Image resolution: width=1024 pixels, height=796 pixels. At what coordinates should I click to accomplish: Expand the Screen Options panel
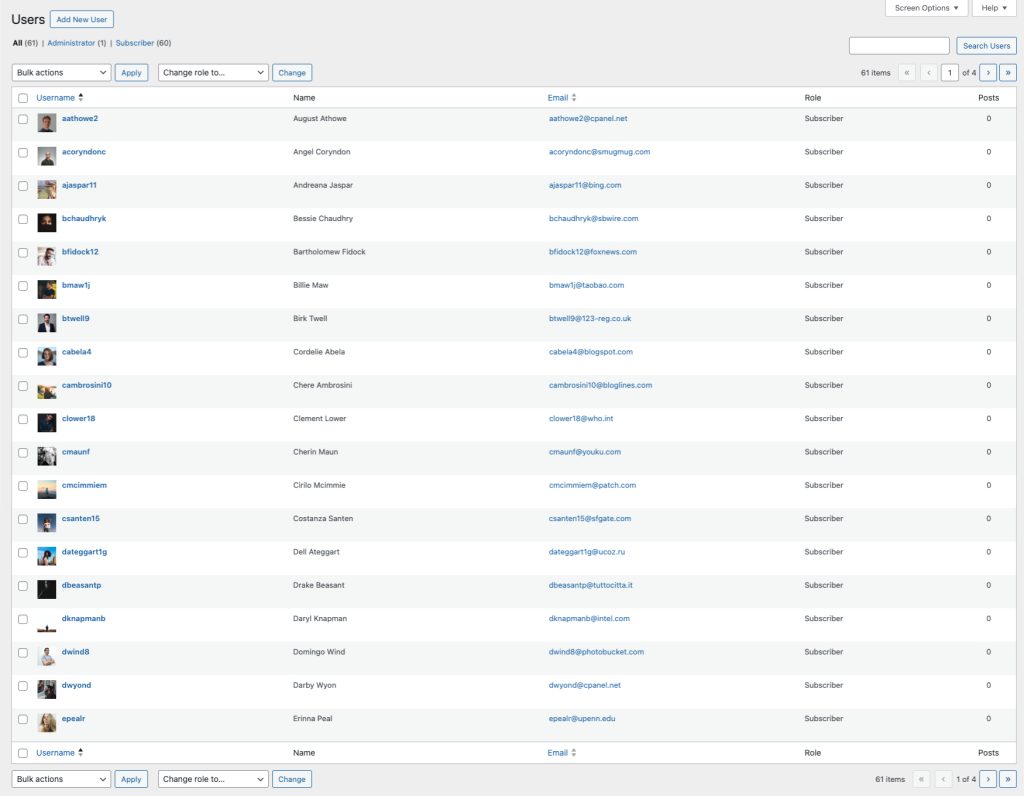(x=926, y=9)
